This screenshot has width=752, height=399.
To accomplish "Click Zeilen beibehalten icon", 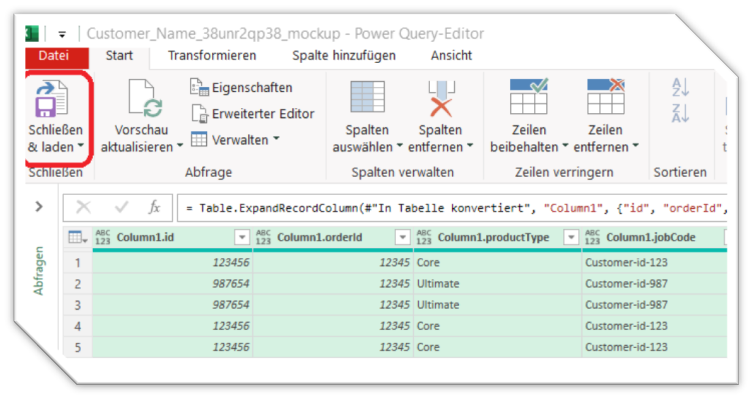I will click(x=529, y=96).
